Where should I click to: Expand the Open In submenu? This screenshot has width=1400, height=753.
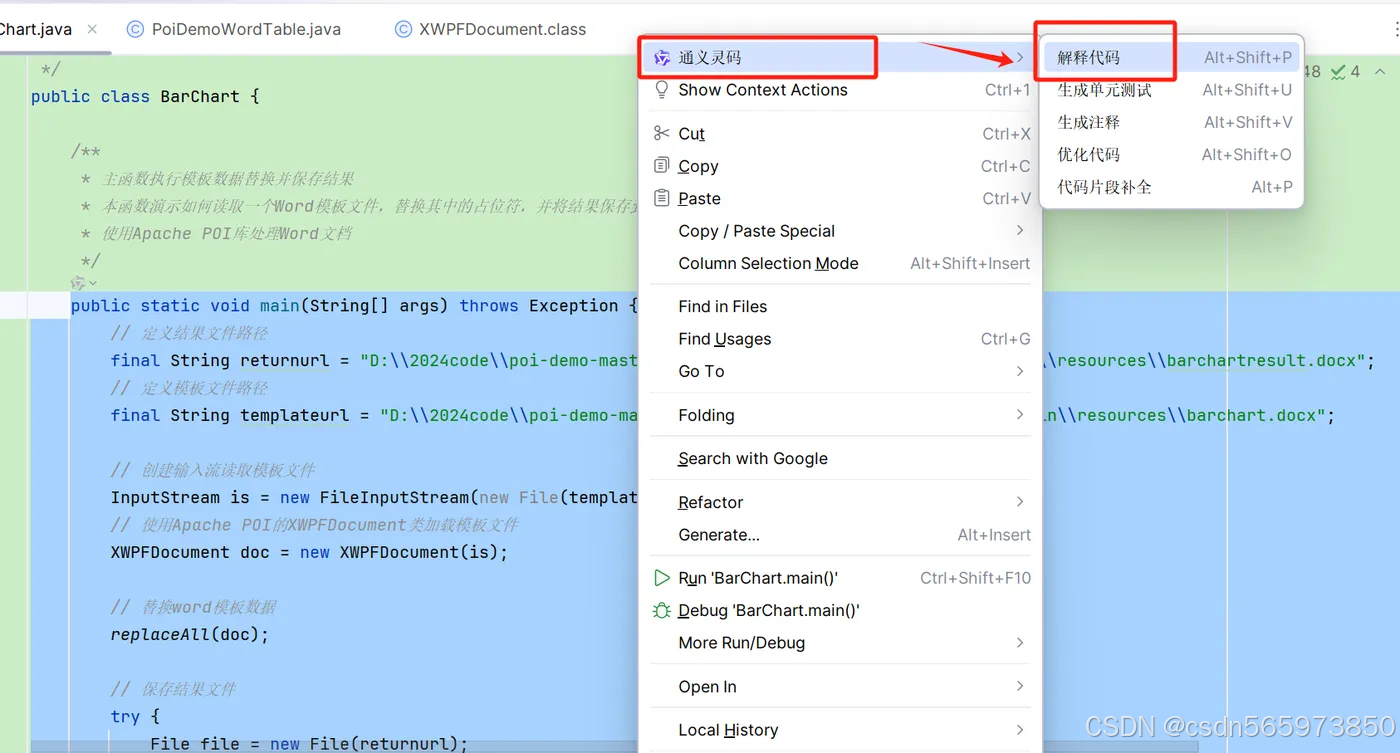[840, 687]
